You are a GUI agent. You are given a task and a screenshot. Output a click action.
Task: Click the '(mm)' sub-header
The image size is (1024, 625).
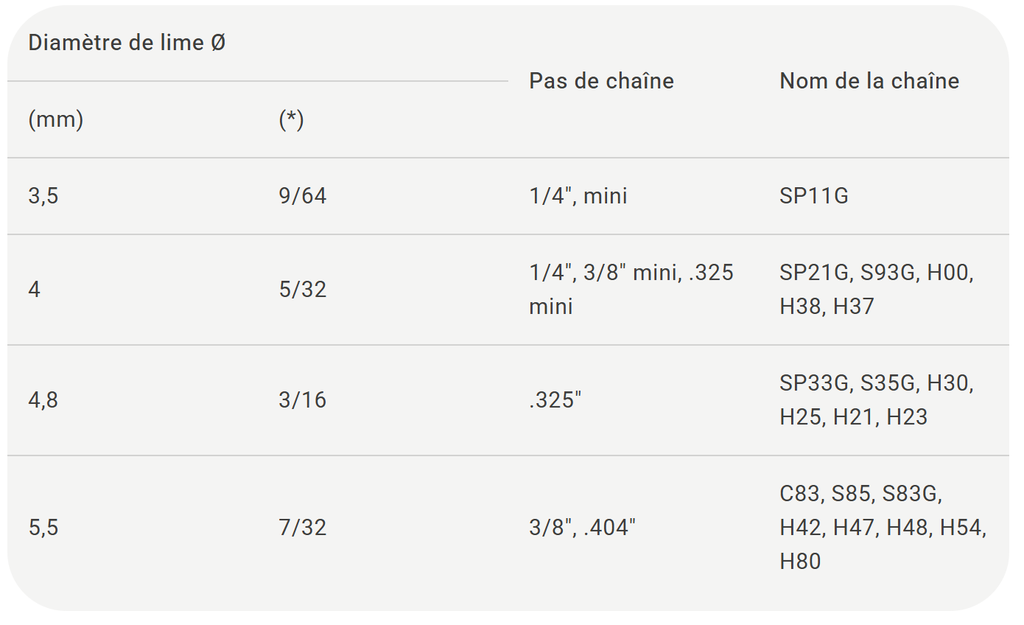(56, 120)
